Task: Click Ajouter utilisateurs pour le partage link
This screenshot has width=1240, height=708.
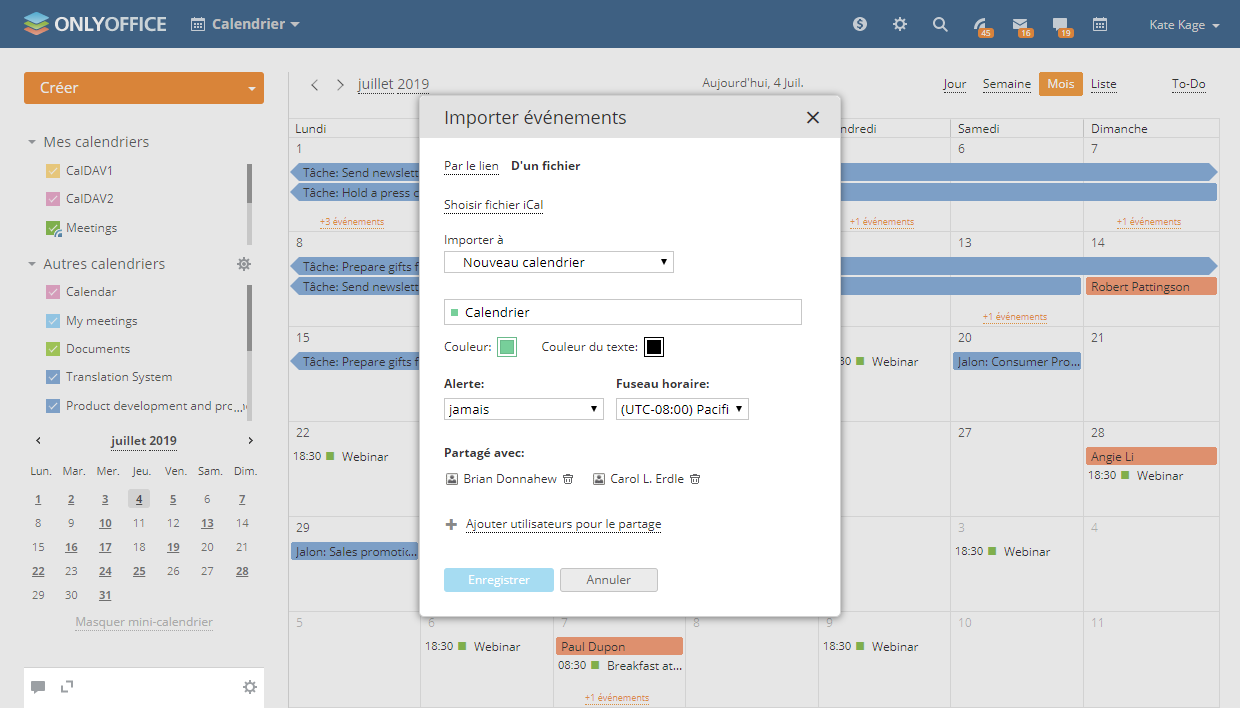Action: click(563, 524)
